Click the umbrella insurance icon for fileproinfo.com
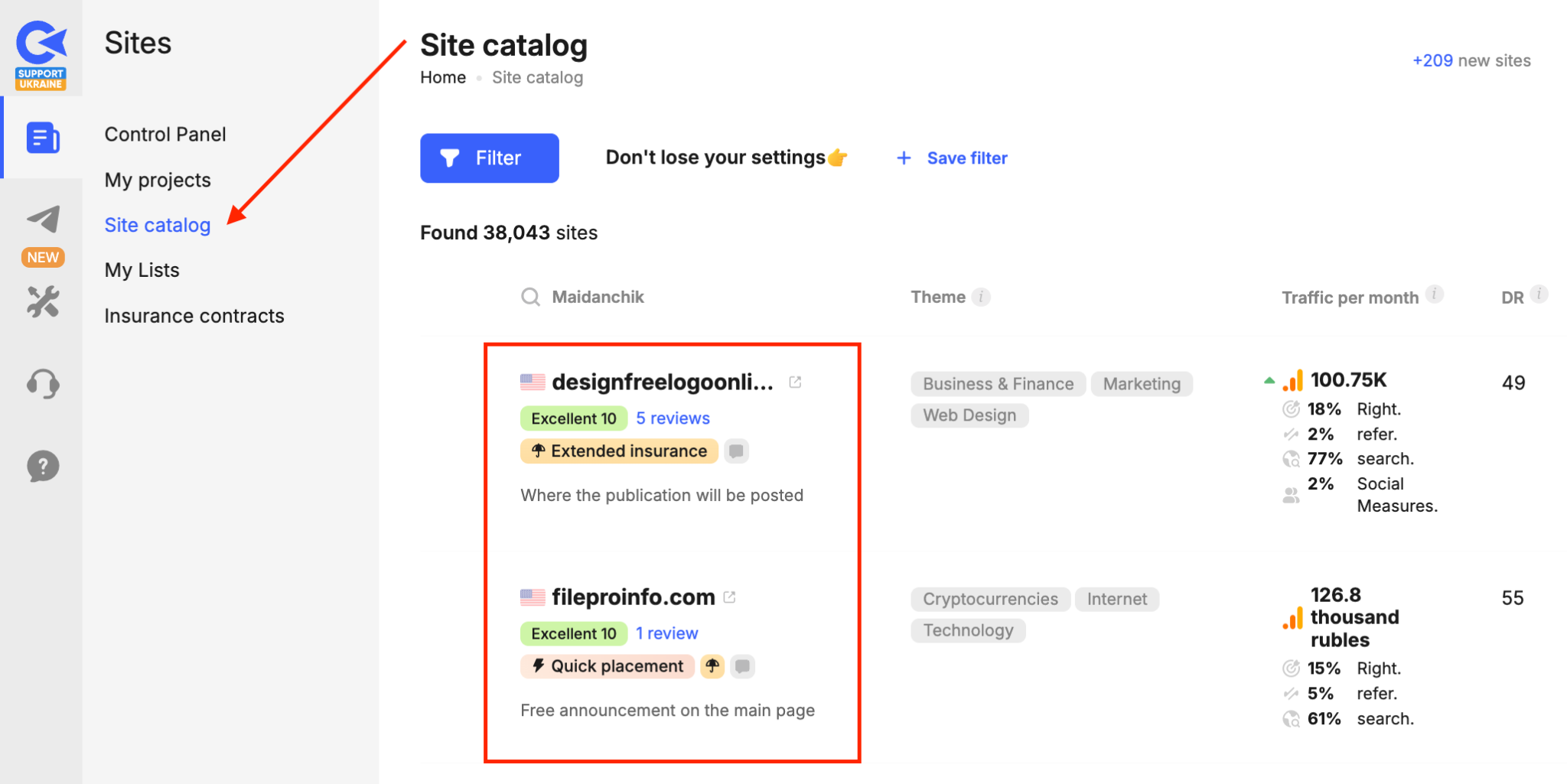 point(712,666)
